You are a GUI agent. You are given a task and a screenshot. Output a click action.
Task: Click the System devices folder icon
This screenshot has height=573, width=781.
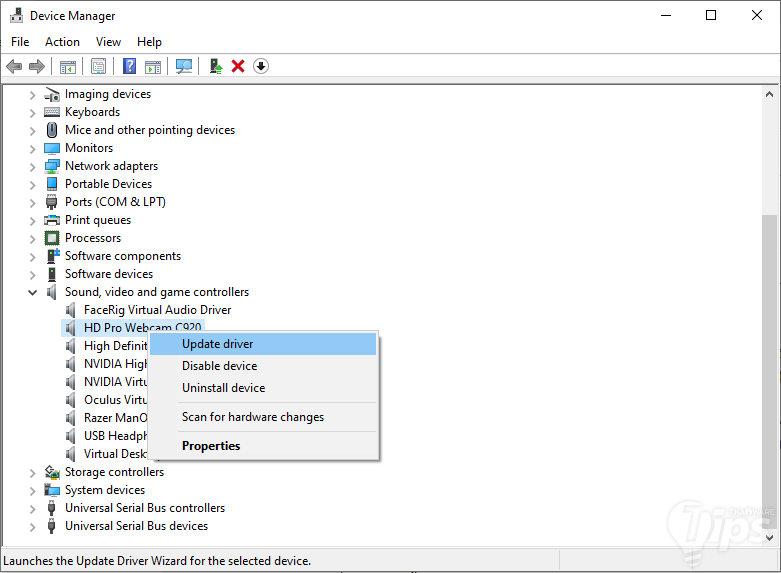click(x=52, y=490)
